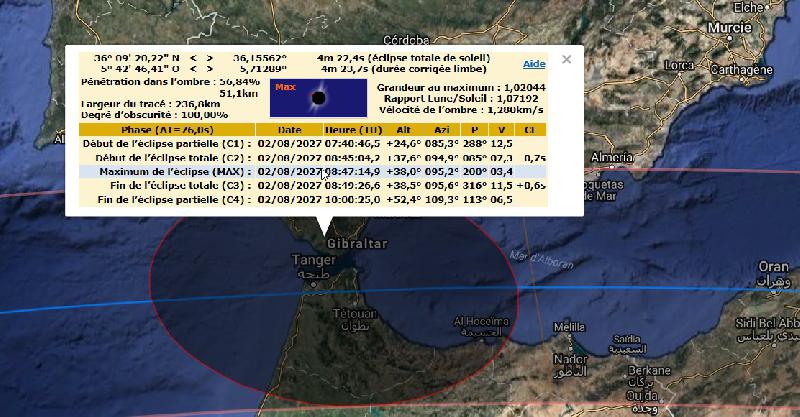Click the altitude value +24,6°

(x=404, y=144)
